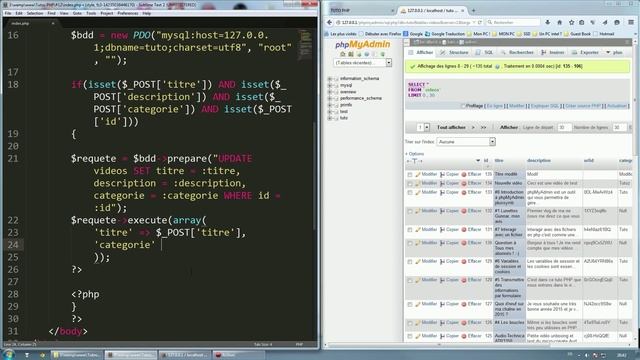Click the red Effacer icon for row 133
This screenshot has width=640, height=360.
pos(464,192)
